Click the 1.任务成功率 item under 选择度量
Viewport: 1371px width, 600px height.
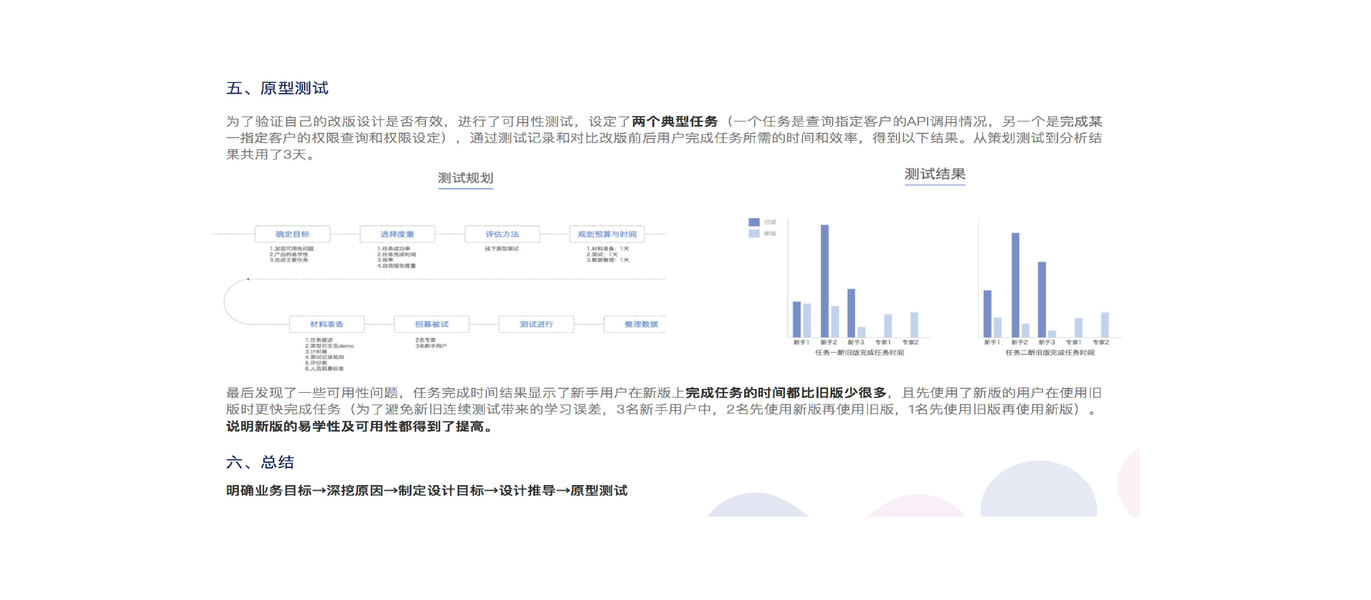pos(395,248)
